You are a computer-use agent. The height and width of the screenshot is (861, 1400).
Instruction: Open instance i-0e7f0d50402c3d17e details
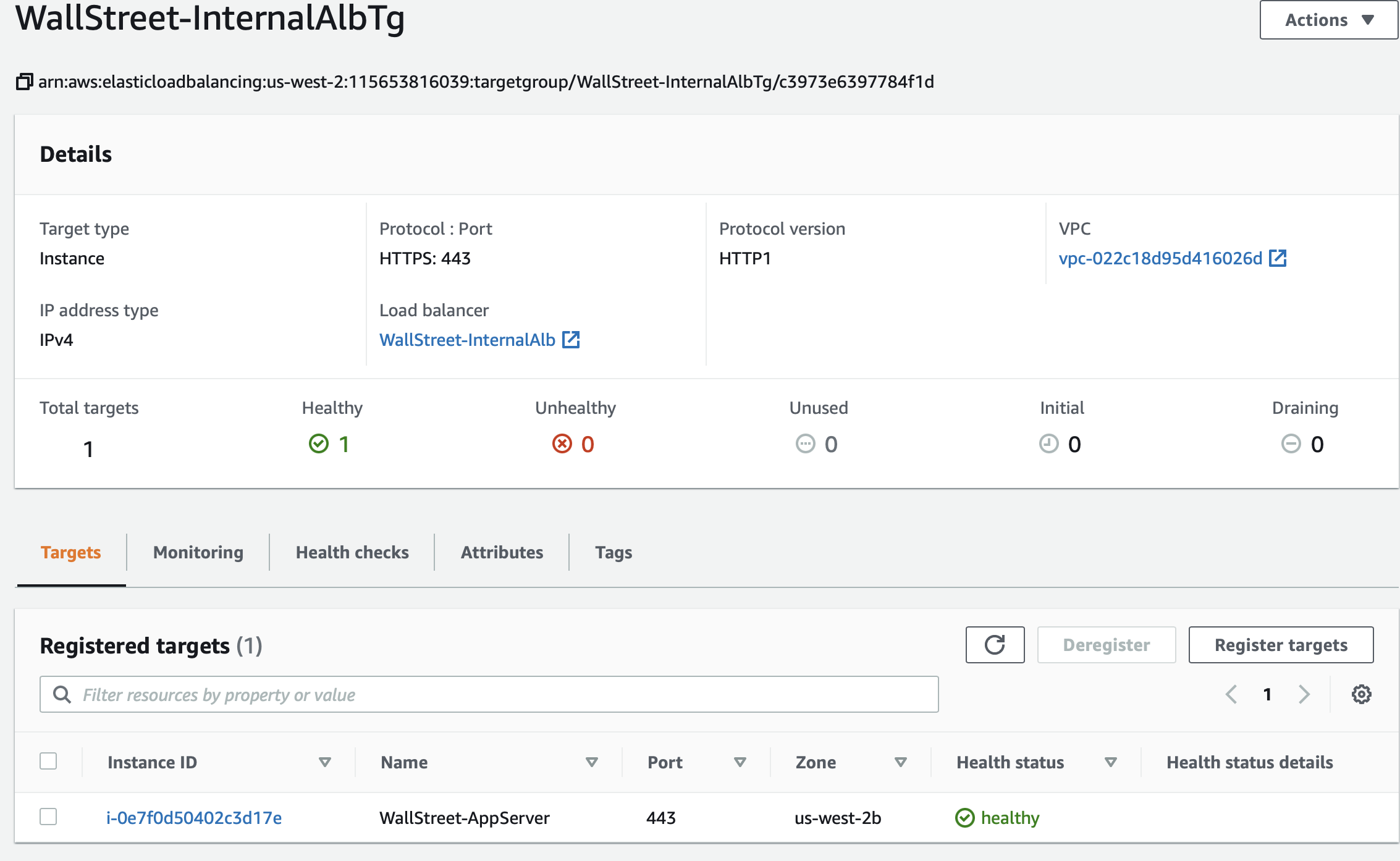[193, 817]
